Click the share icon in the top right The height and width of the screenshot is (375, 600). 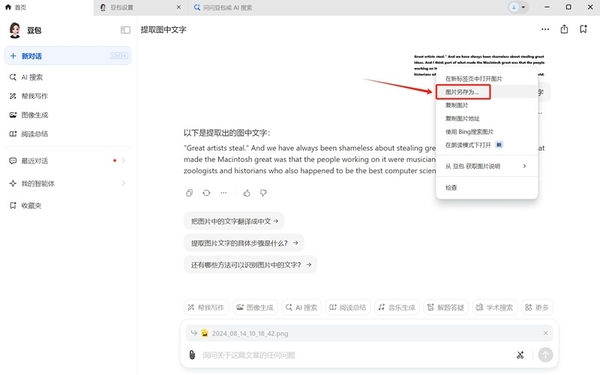pyautogui.click(x=564, y=29)
